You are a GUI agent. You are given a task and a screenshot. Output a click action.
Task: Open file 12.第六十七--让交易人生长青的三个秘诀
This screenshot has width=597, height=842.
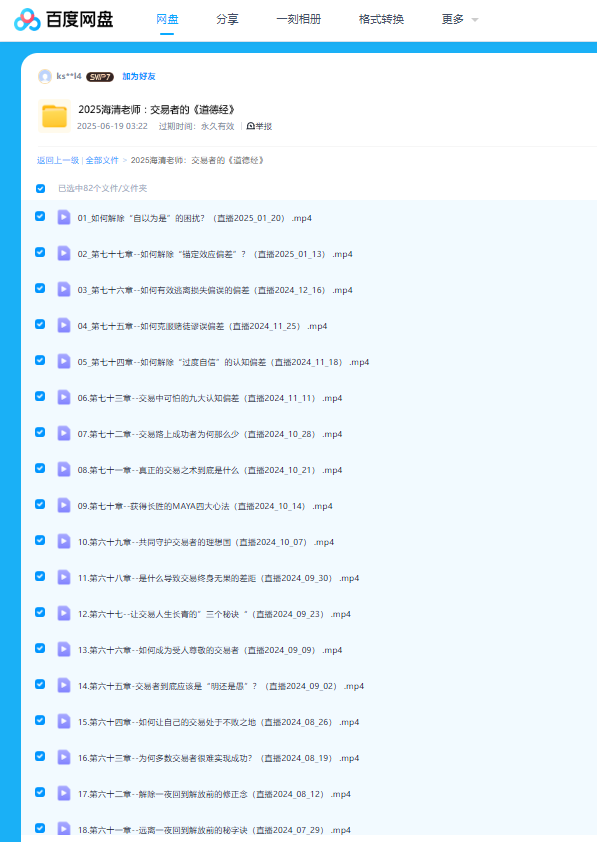(214, 614)
